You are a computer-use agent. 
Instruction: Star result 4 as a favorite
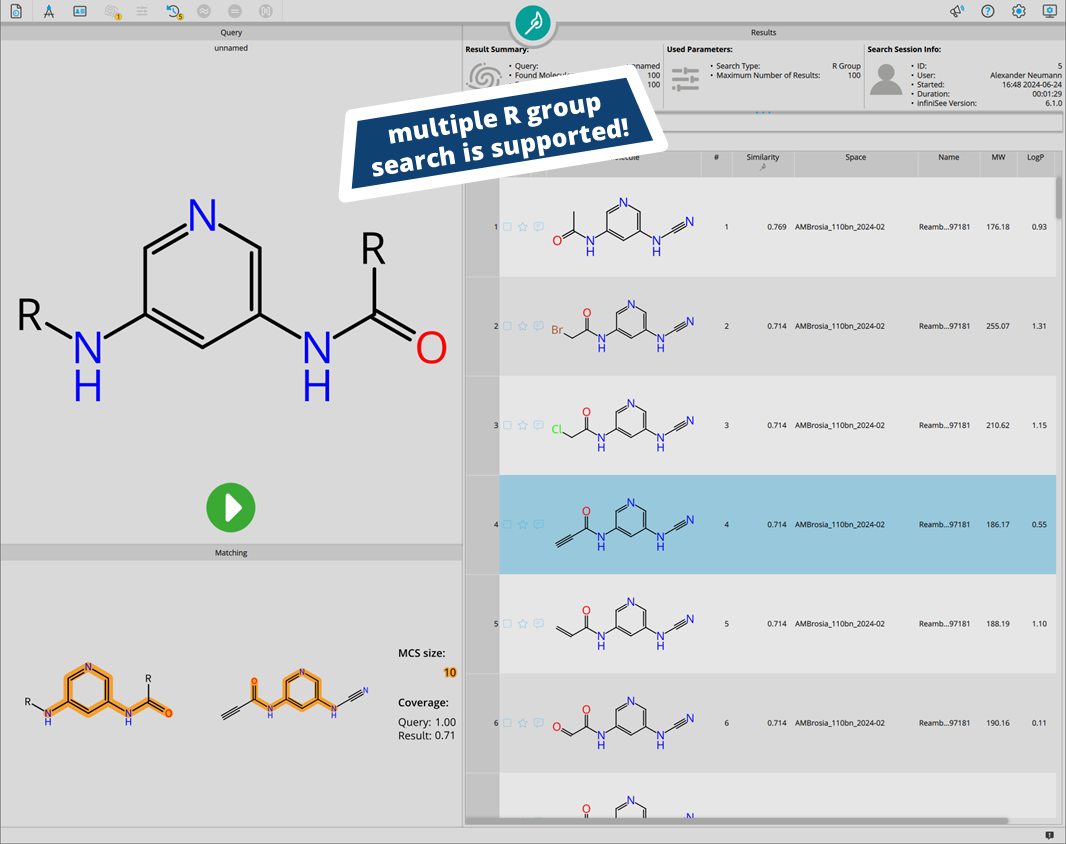(x=522, y=523)
